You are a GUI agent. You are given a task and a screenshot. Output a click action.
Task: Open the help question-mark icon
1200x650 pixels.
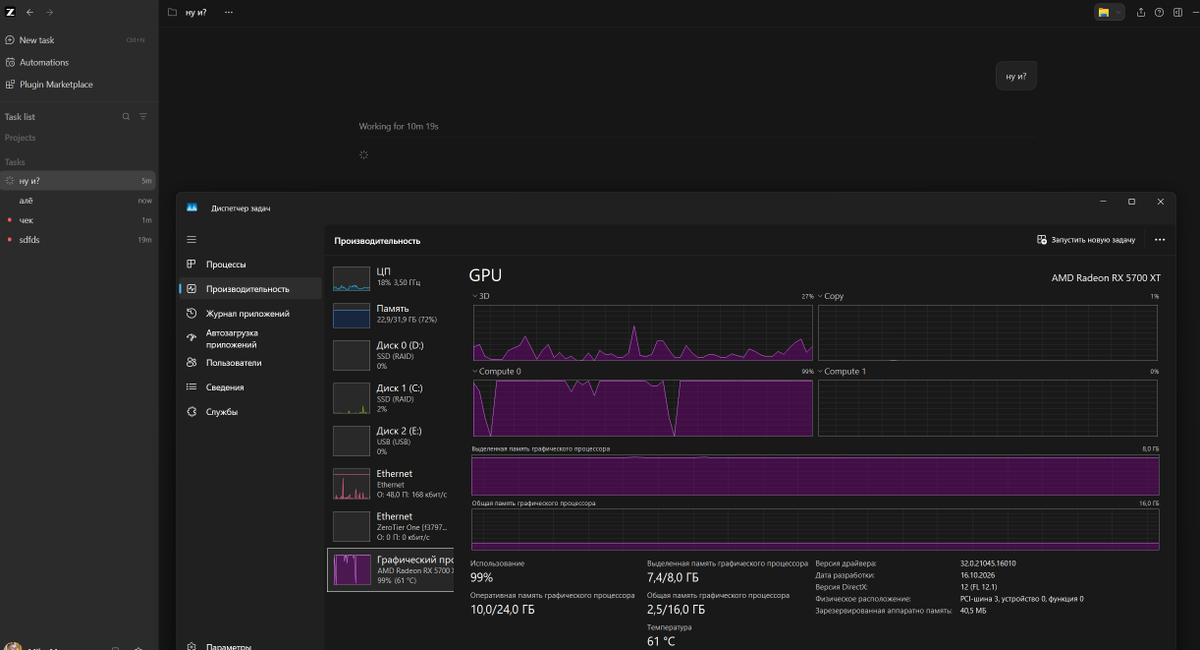(x=1159, y=12)
